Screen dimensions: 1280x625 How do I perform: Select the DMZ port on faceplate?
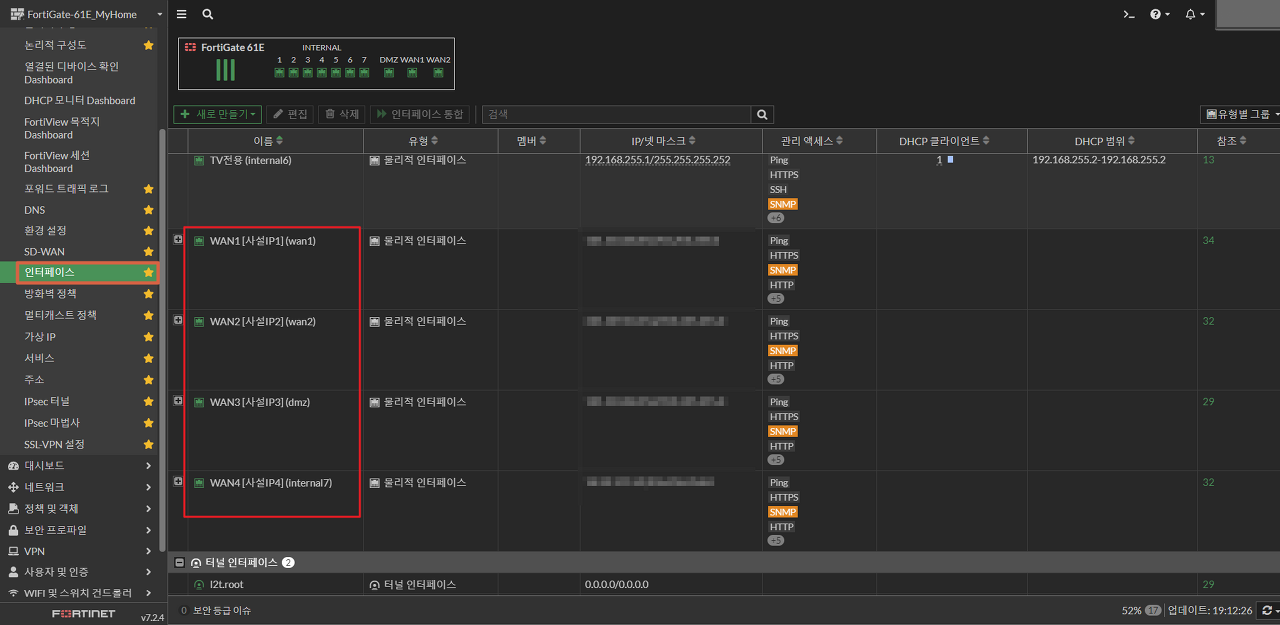tap(388, 73)
